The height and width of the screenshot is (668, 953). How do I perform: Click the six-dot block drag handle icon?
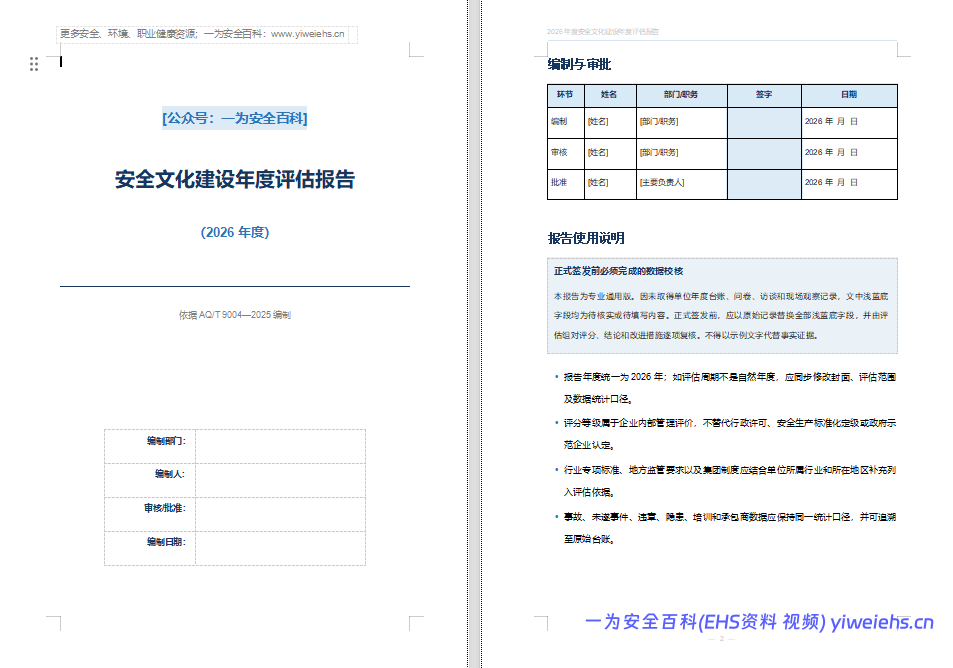(x=34, y=64)
